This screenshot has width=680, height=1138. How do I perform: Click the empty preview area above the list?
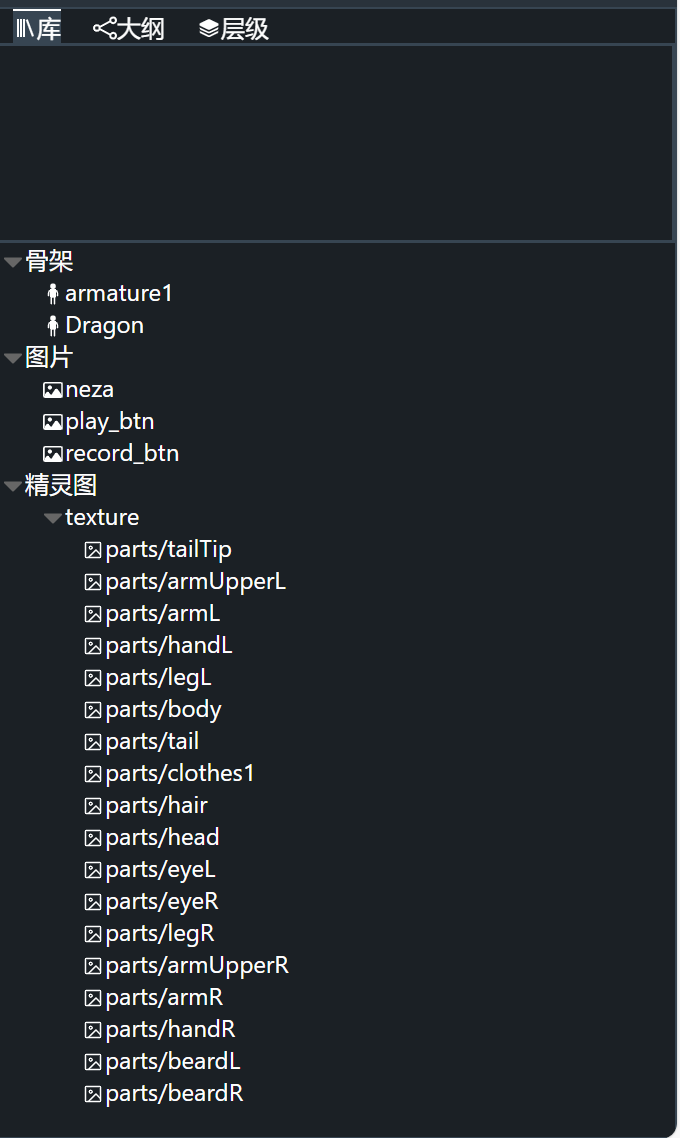(337, 143)
